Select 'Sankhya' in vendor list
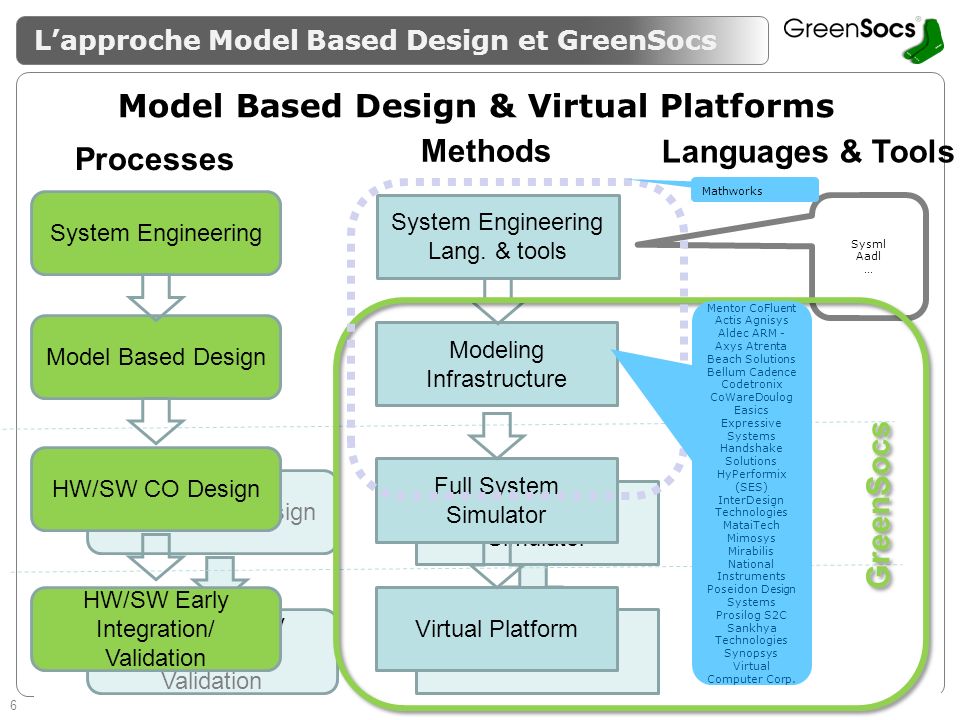Screen dimensions: 960x720 [x=751, y=628]
